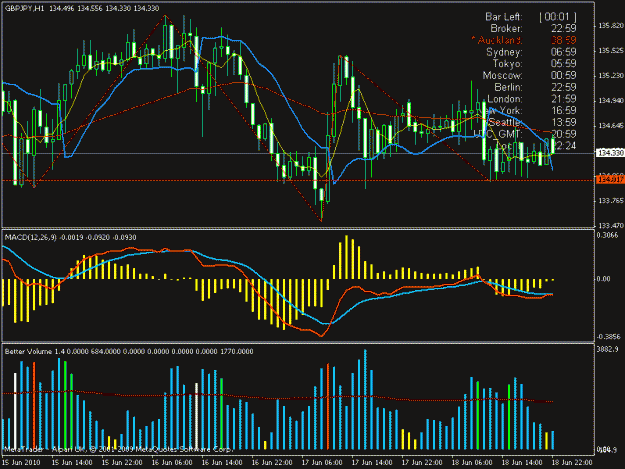Screen dimensions: 625x469
Task: Click the 17 Jun 06:00 time axis label
Action: click(322, 463)
